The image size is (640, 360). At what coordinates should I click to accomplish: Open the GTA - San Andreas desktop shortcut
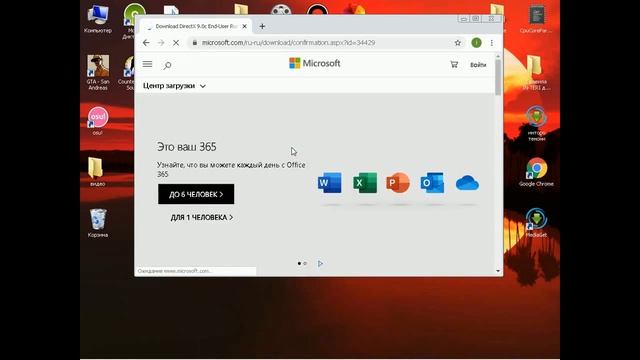point(98,72)
